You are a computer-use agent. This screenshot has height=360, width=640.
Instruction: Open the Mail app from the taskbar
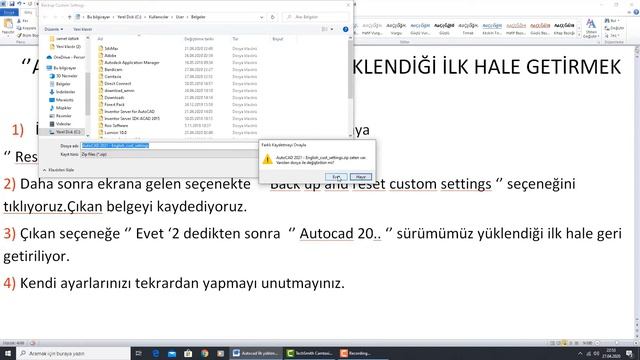pos(172,353)
